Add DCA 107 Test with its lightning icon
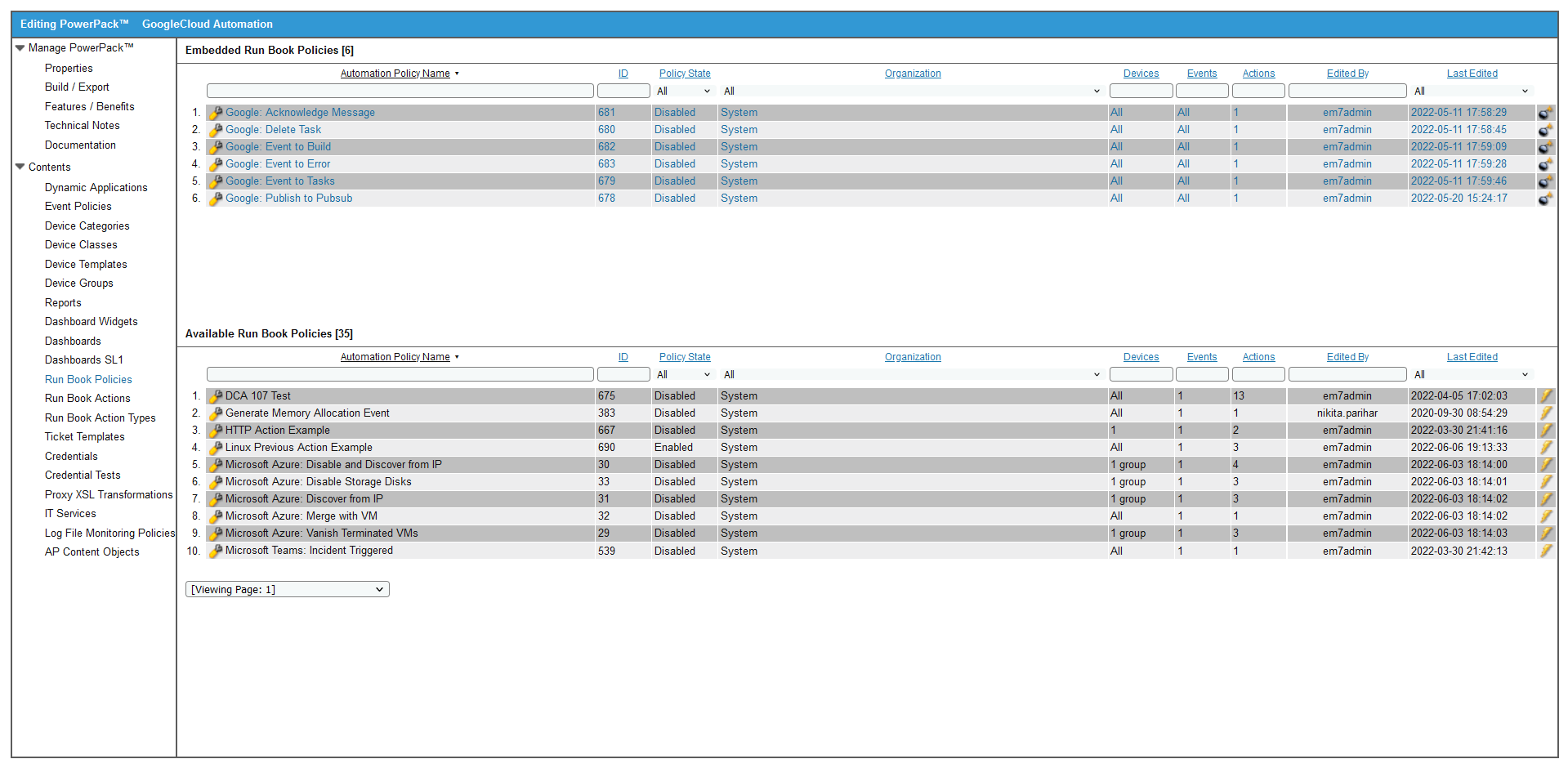Image resolution: width=1568 pixels, height=768 pixels. point(1546,396)
